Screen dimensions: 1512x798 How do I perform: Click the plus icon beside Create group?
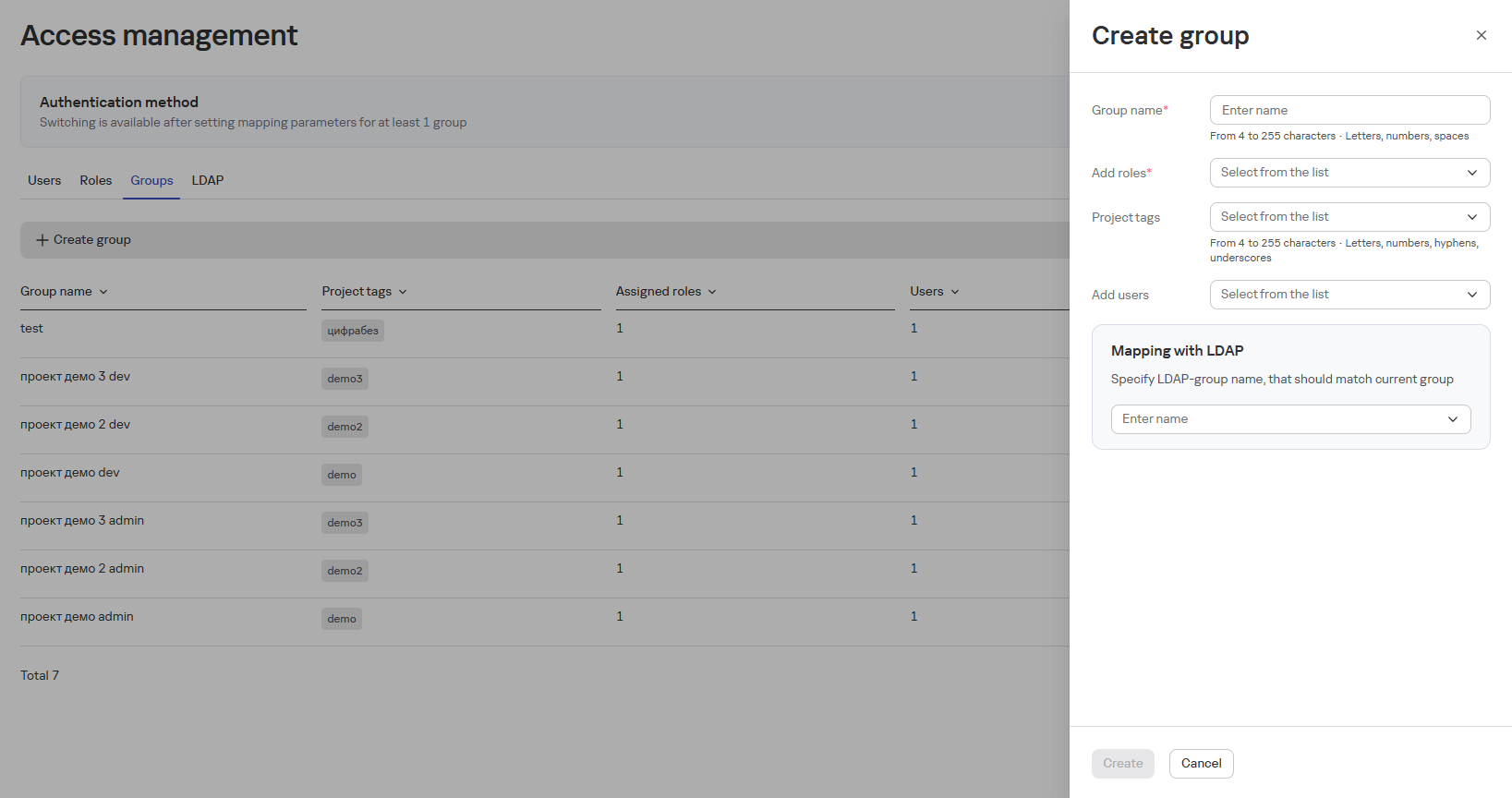(x=42, y=240)
